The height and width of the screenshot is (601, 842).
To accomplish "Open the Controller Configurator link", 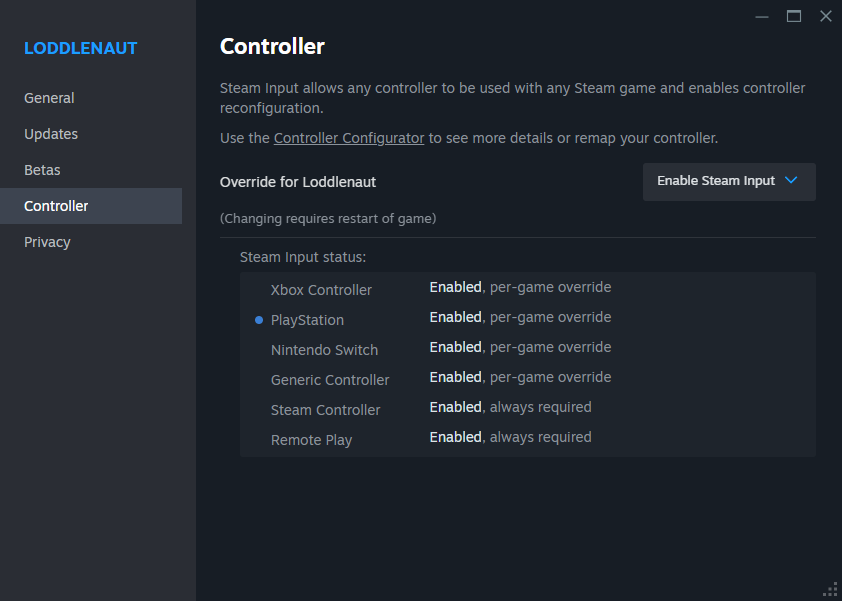I will pyautogui.click(x=349, y=138).
